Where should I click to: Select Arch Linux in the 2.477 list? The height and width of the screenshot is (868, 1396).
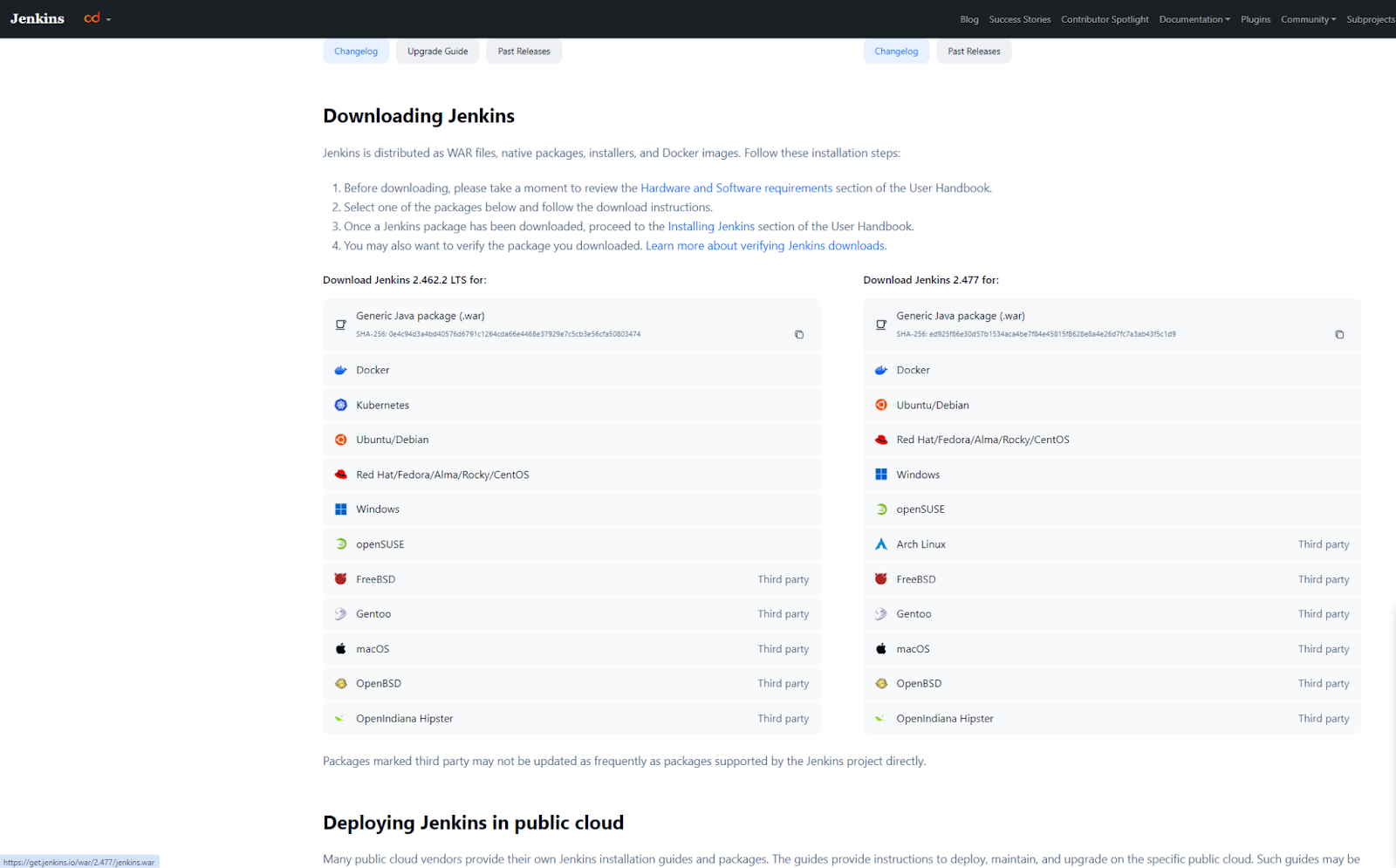[x=1112, y=544]
